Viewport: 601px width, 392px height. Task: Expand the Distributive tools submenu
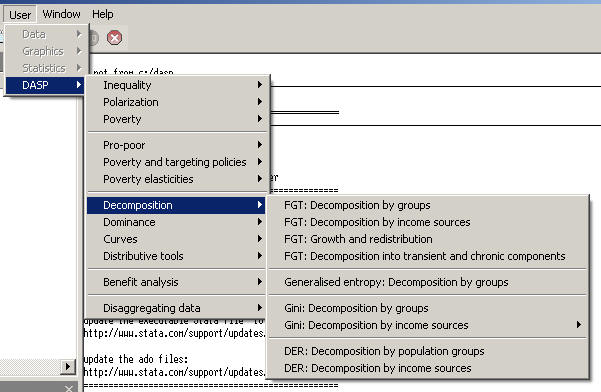click(177, 256)
